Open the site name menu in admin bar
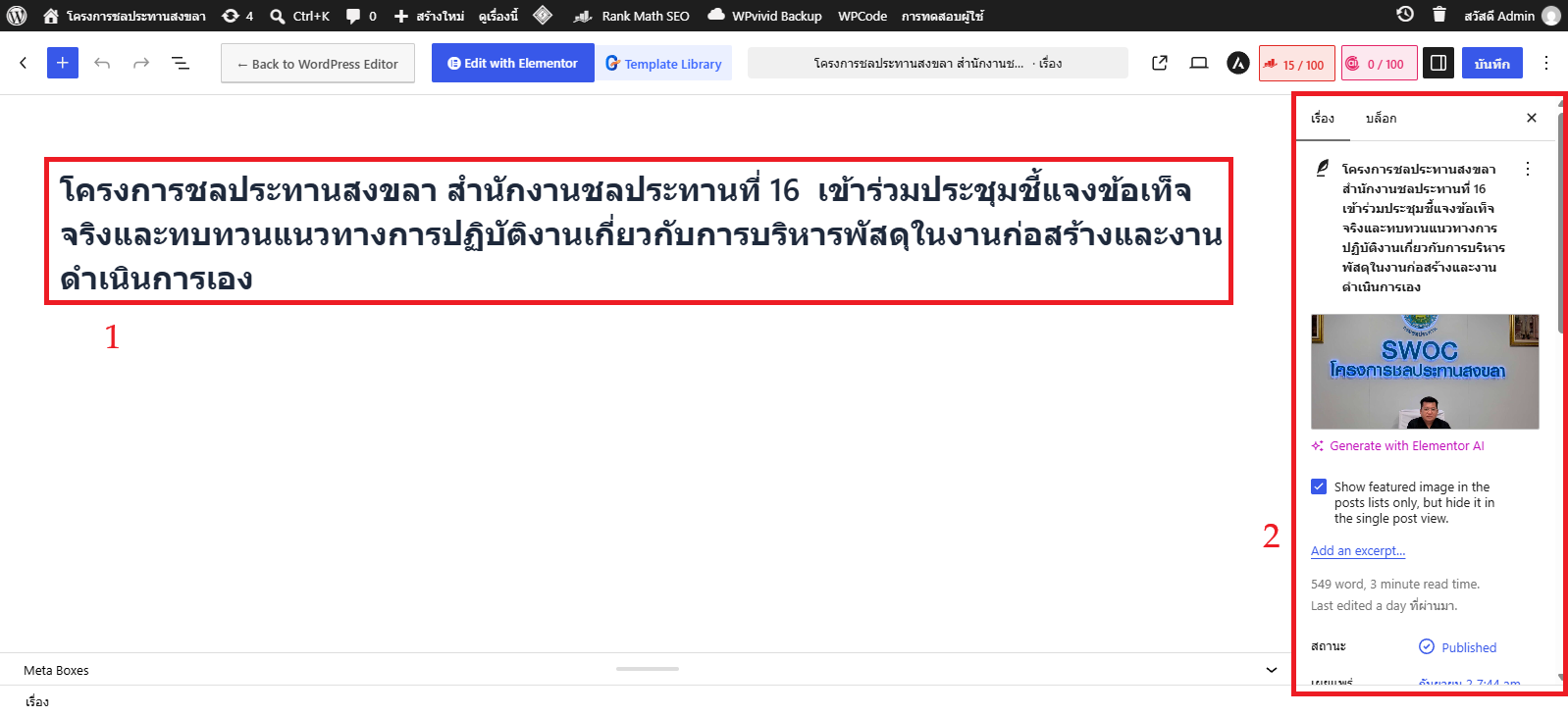 coord(125,16)
